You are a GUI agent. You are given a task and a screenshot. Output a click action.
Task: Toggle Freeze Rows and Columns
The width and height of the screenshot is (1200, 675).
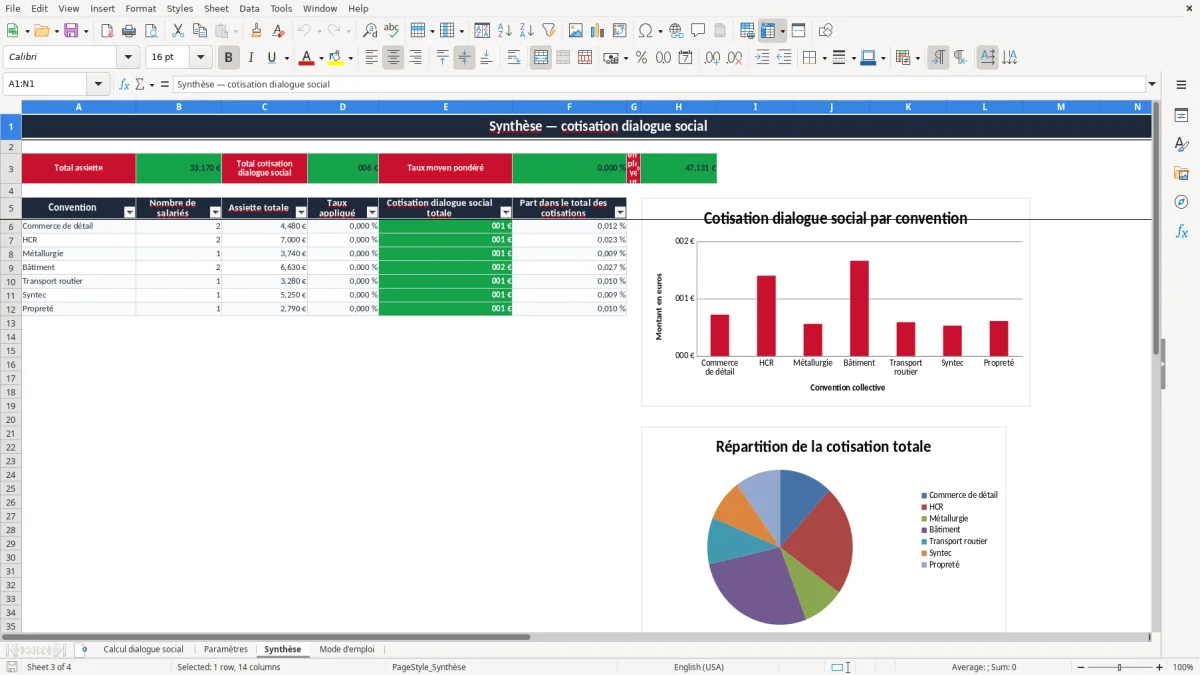pos(768,31)
